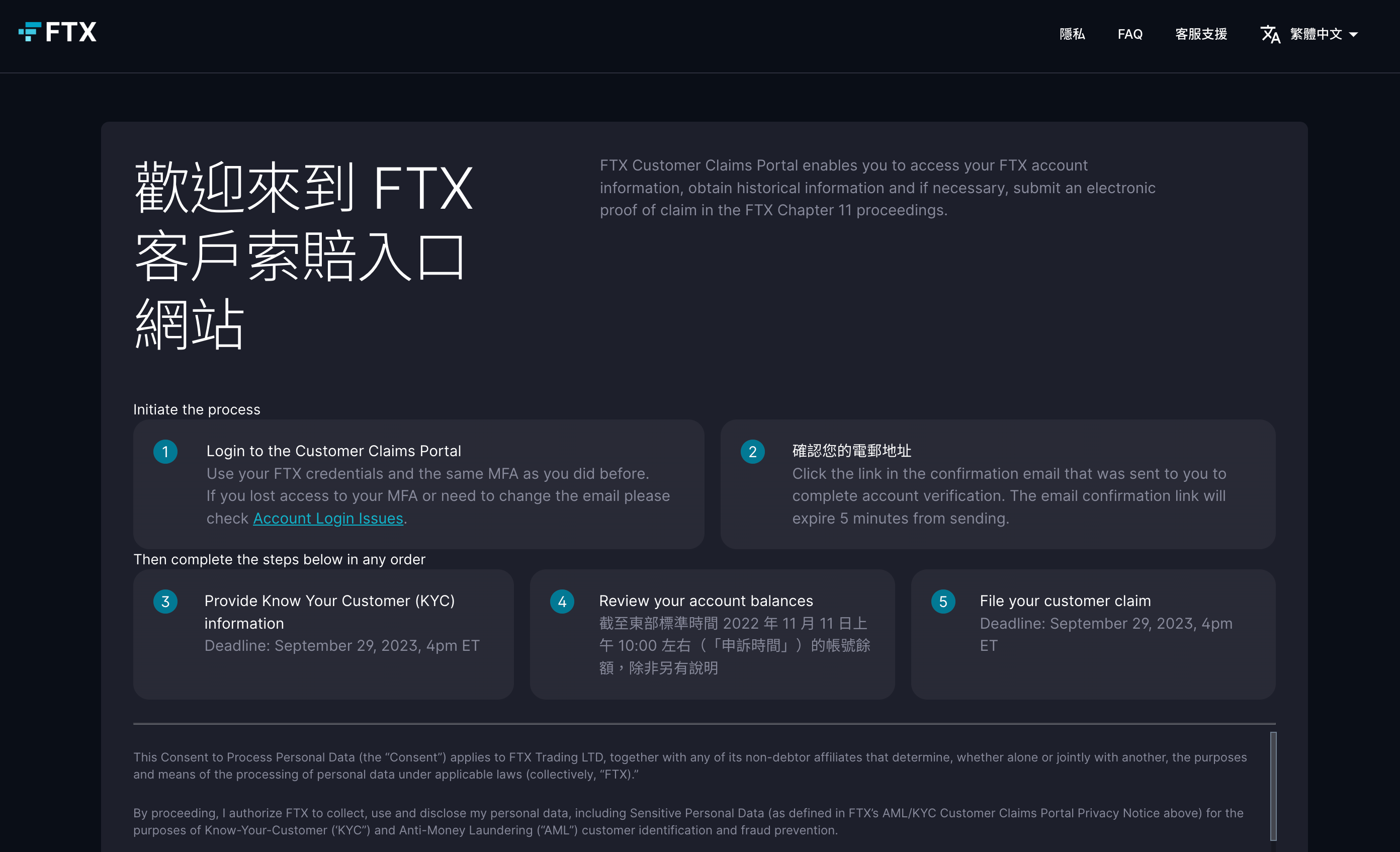The height and width of the screenshot is (852, 1400).
Task: Click the step 5 number badge
Action: click(942, 602)
